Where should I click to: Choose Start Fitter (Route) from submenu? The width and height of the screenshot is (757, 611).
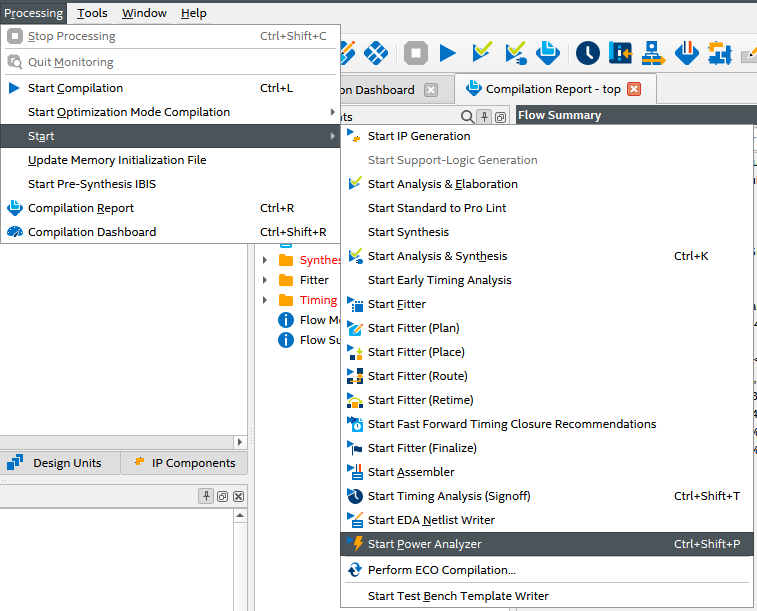pos(417,376)
